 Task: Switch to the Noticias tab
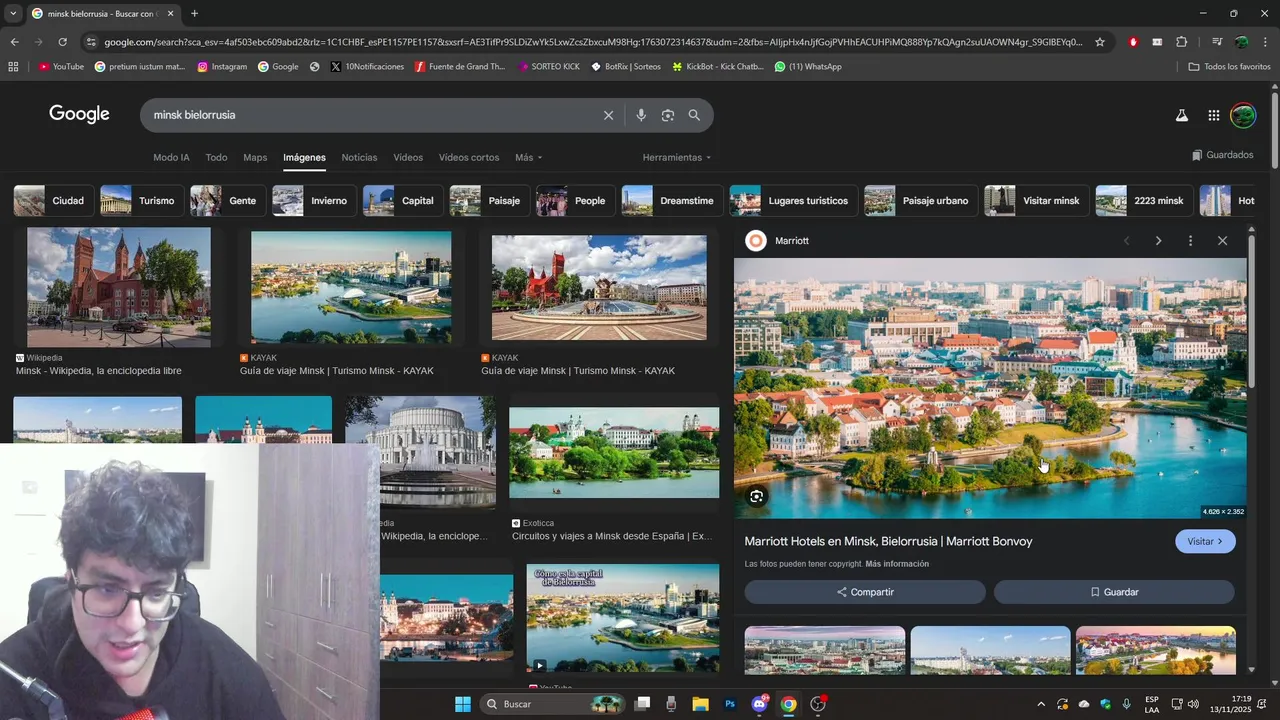coord(359,157)
